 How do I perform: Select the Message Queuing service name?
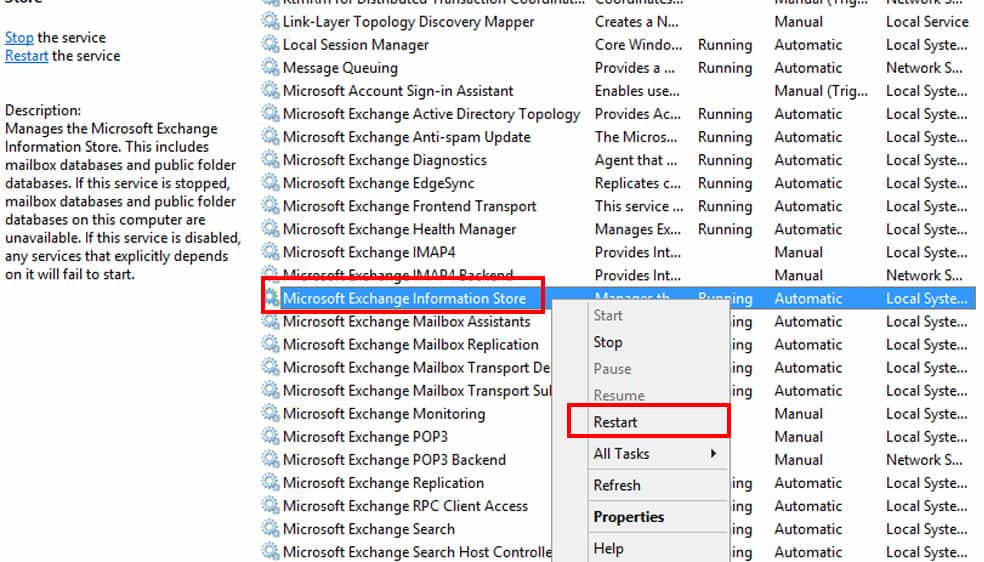pyautogui.click(x=340, y=68)
